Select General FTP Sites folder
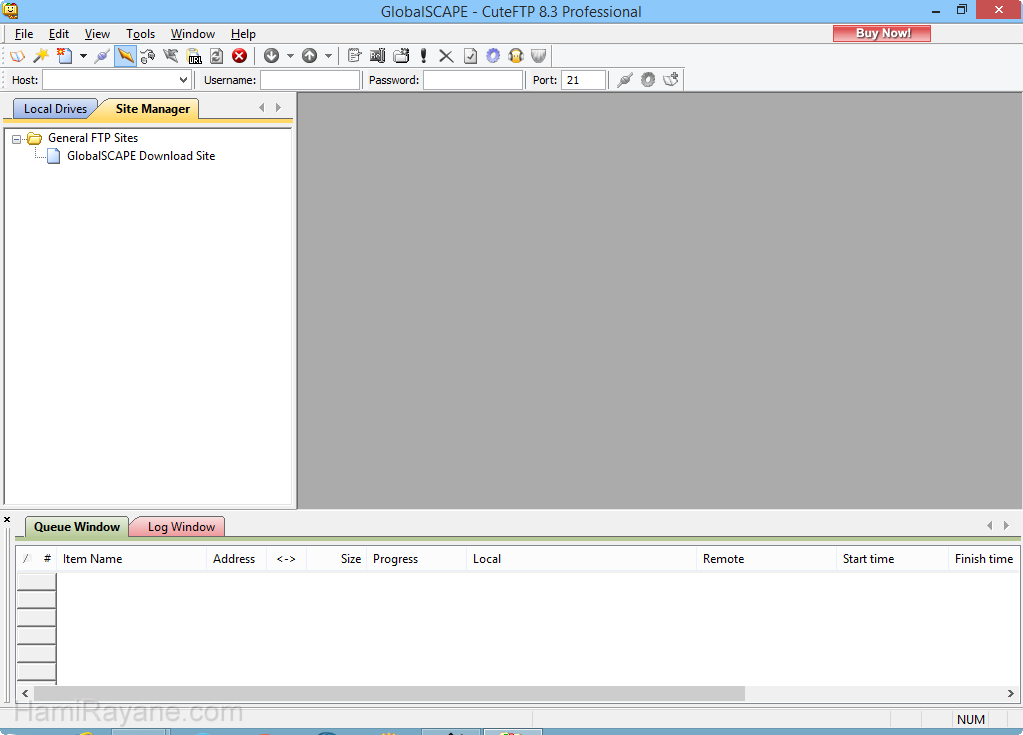The width and height of the screenshot is (1023, 735). pos(93,138)
